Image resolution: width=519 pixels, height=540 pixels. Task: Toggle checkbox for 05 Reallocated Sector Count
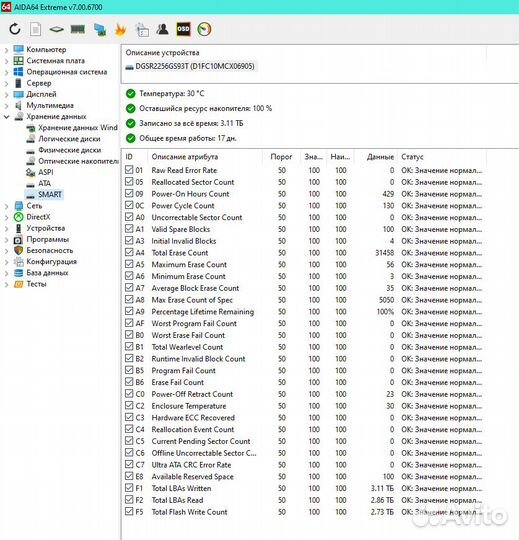tap(129, 181)
